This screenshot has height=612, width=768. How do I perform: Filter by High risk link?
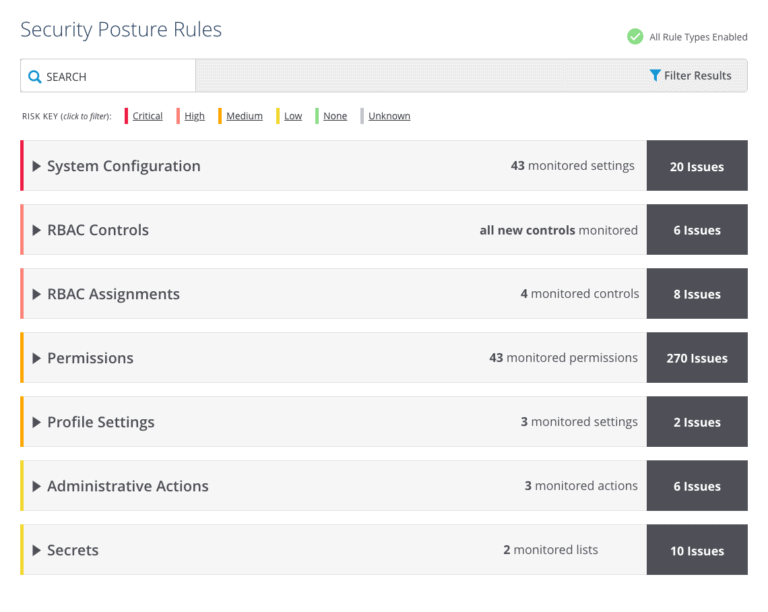coord(194,116)
